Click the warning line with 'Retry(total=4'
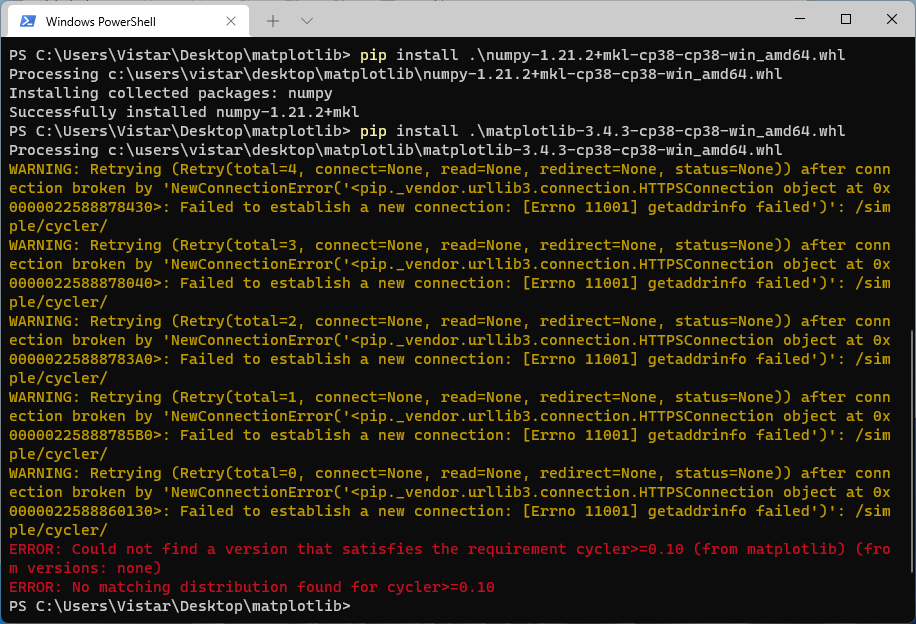 pyautogui.click(x=450, y=169)
